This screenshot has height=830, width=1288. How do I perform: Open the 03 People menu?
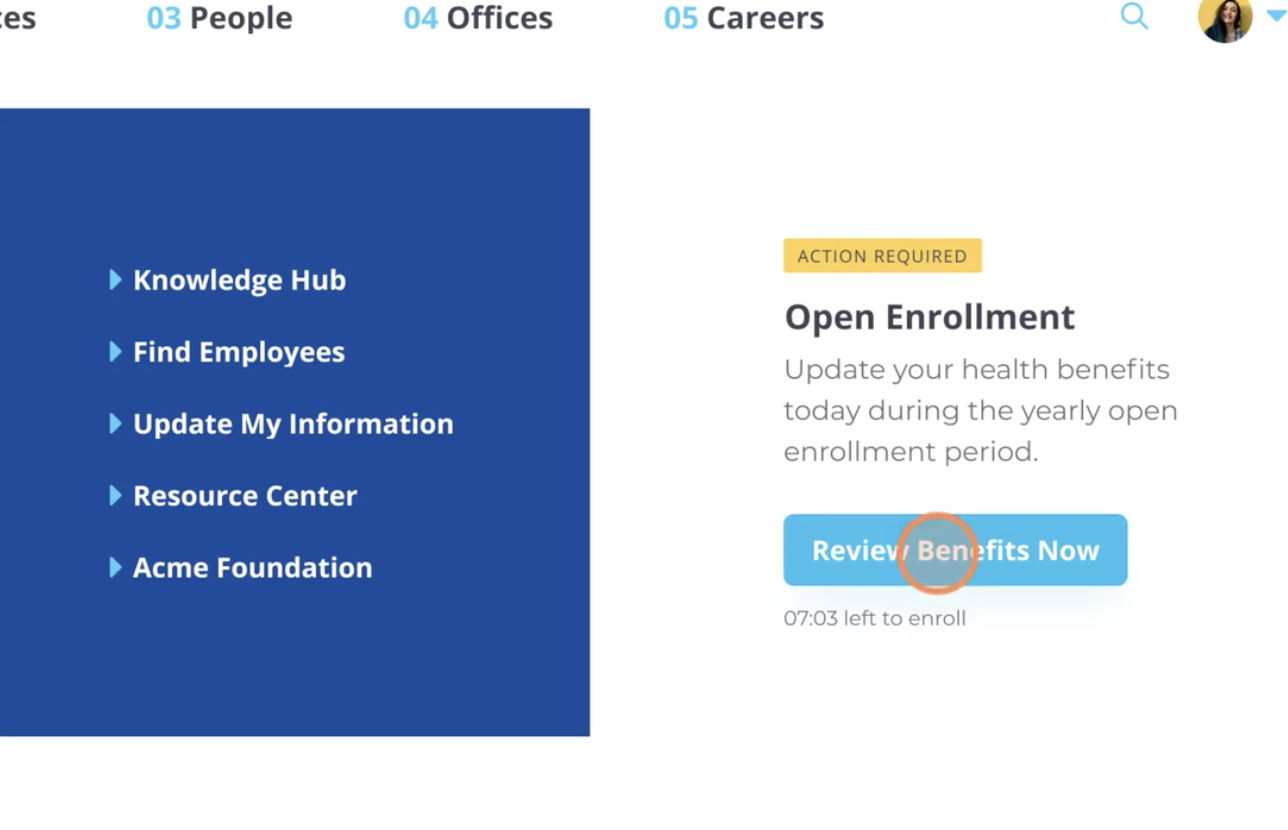pos(220,18)
